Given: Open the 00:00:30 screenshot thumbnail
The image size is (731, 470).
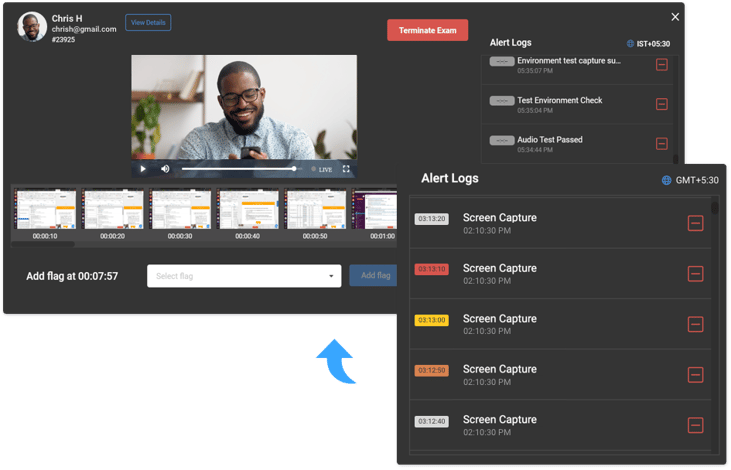Looking at the screenshot, I should (x=180, y=209).
